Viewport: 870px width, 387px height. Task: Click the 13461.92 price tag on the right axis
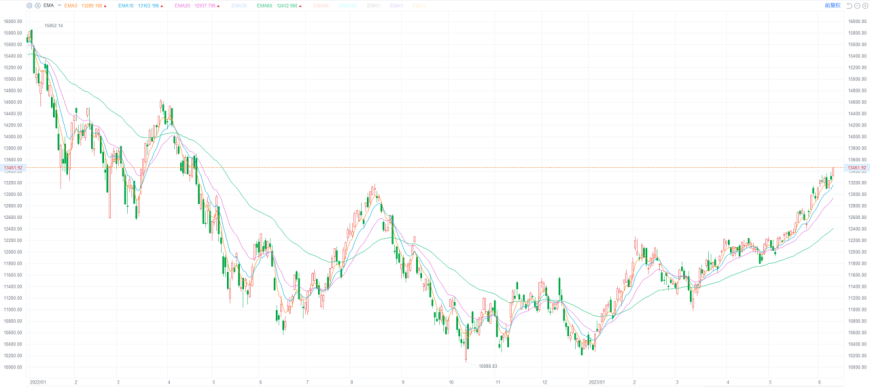(857, 168)
